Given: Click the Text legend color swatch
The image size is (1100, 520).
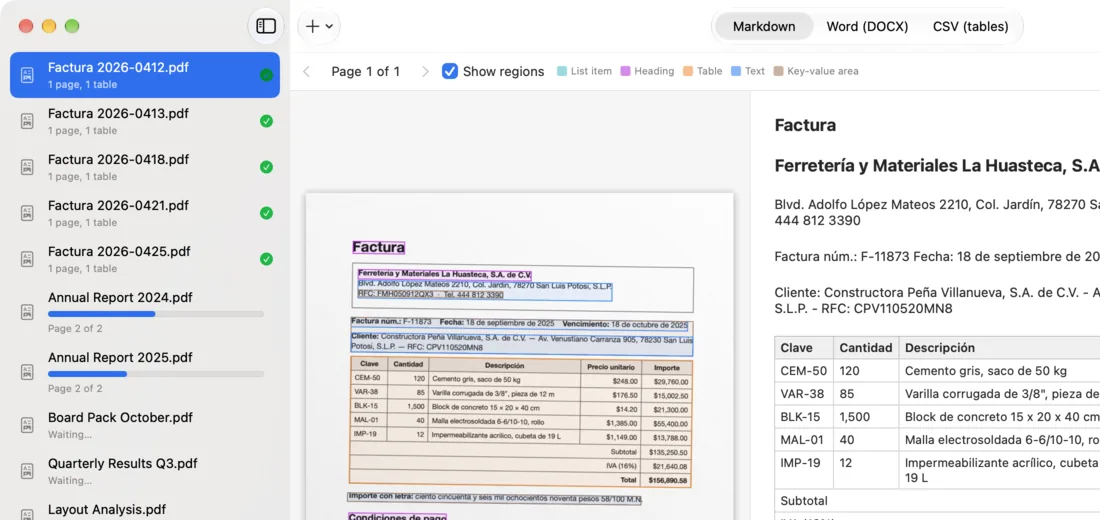Looking at the screenshot, I should click(x=736, y=71).
